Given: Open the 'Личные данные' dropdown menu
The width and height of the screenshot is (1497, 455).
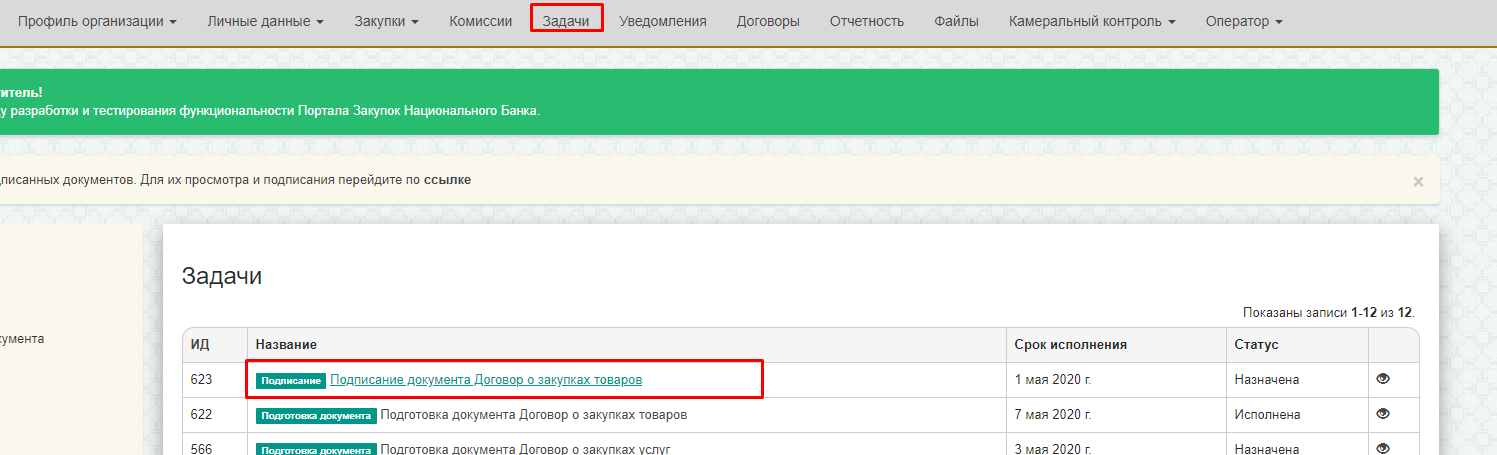Looking at the screenshot, I should [x=265, y=21].
